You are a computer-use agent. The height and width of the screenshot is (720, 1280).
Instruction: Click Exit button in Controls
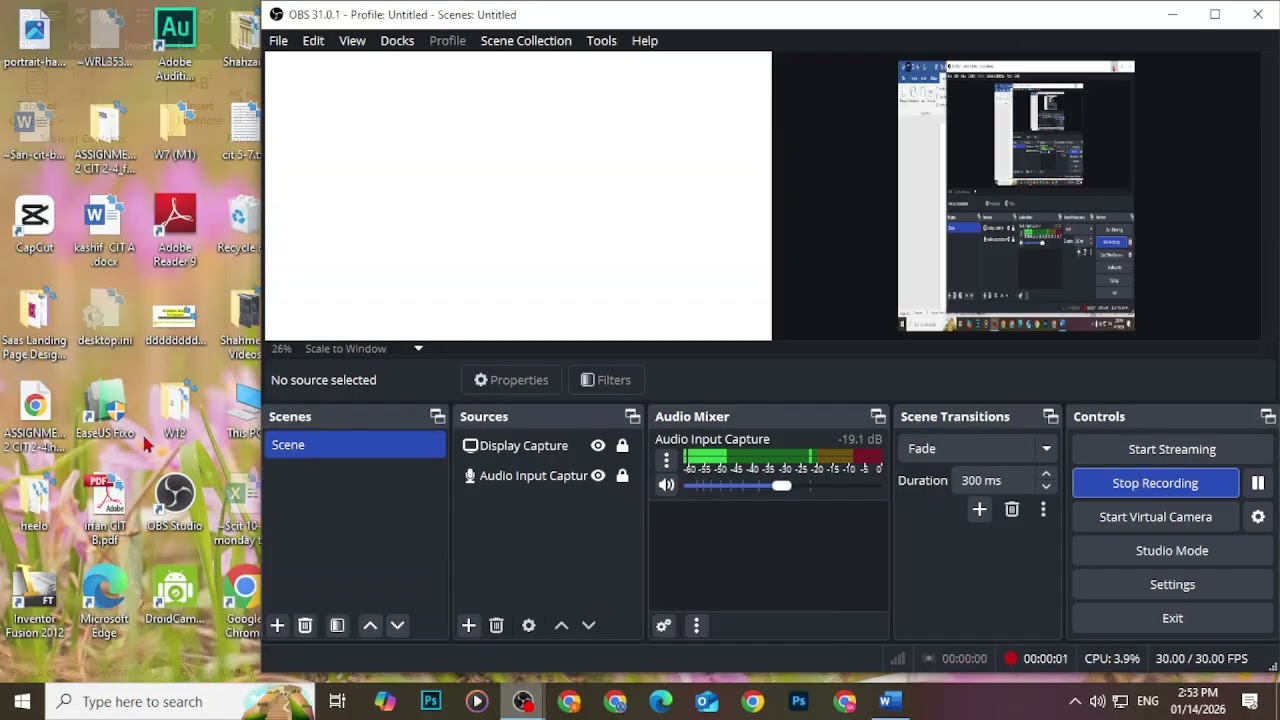1172,619
